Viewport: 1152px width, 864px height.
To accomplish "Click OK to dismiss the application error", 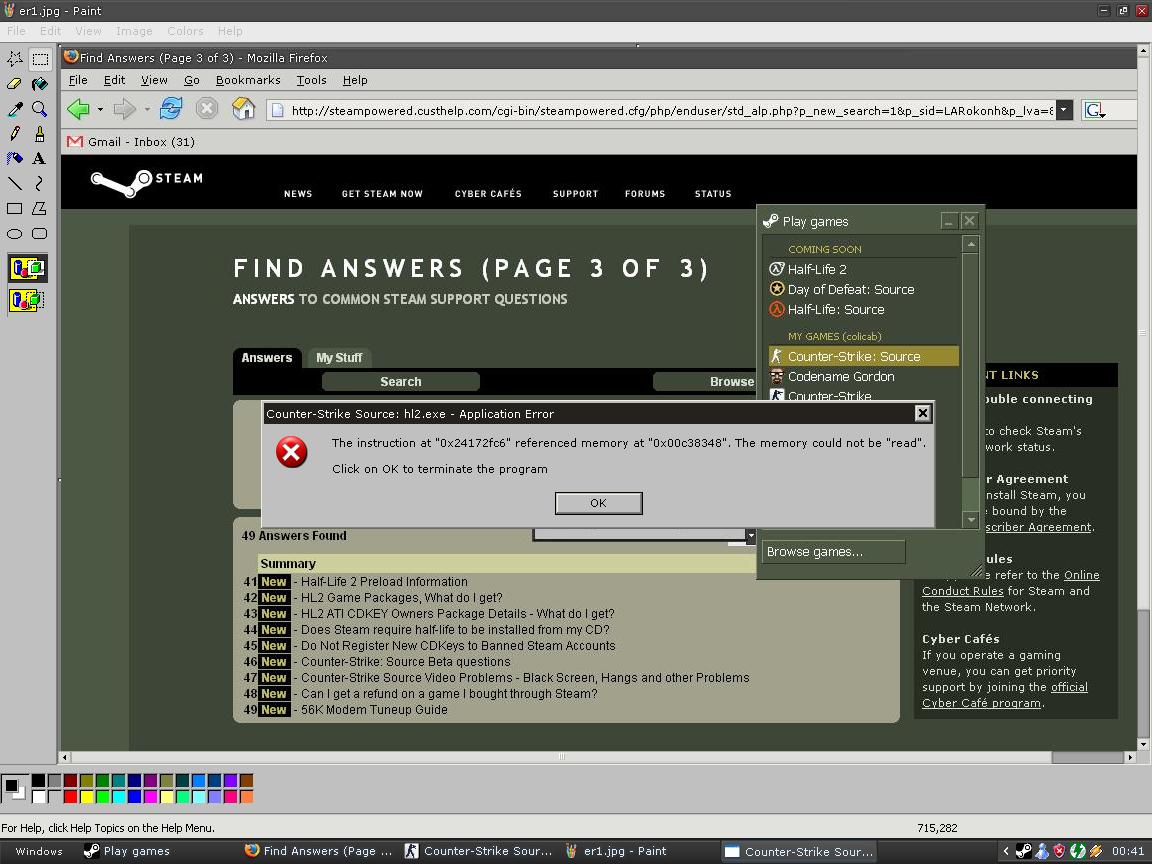I will coord(598,503).
